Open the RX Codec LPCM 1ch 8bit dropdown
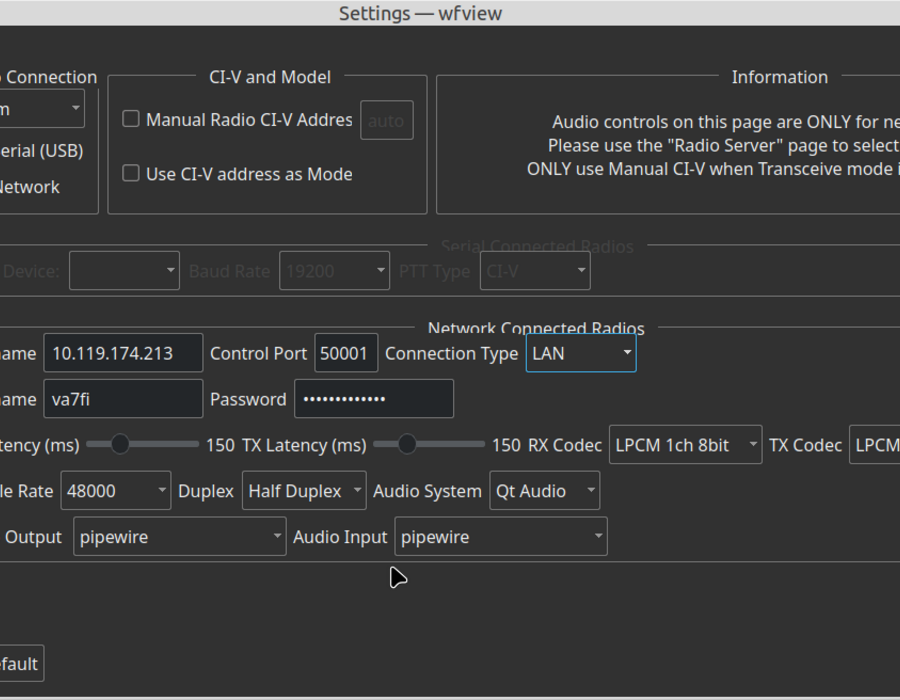The height and width of the screenshot is (700, 900). [685, 445]
